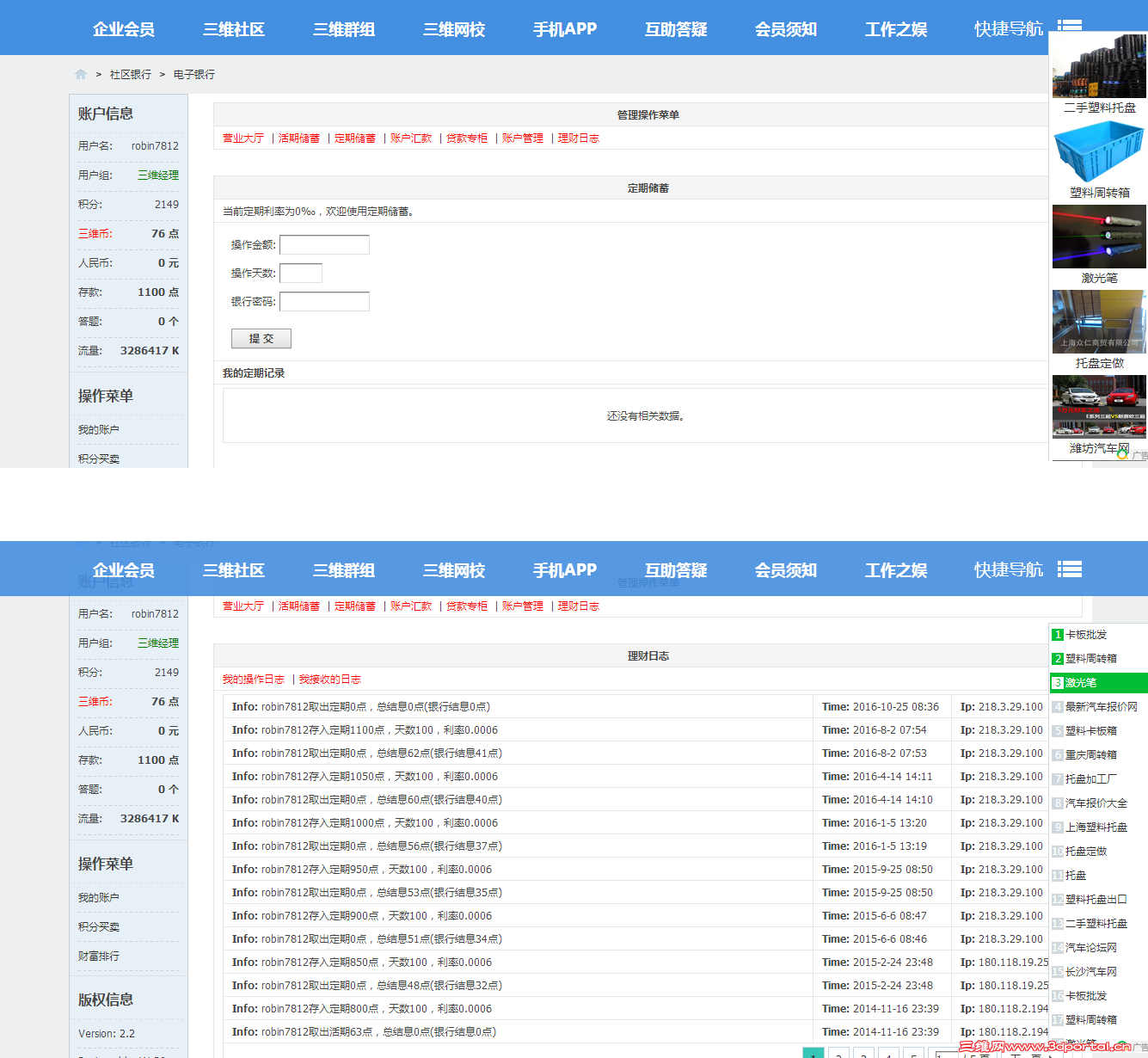Open 手机APP in the top navigation bar
Image resolution: width=1148 pixels, height=1058 pixels.
click(565, 29)
